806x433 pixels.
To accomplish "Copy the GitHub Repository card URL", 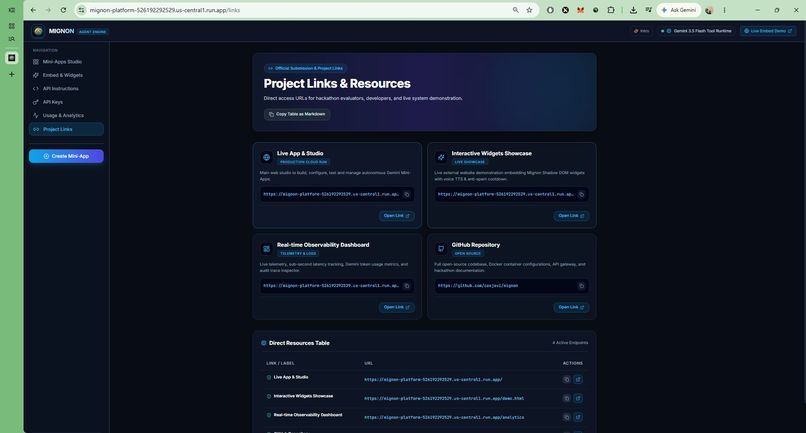I will (x=581, y=286).
